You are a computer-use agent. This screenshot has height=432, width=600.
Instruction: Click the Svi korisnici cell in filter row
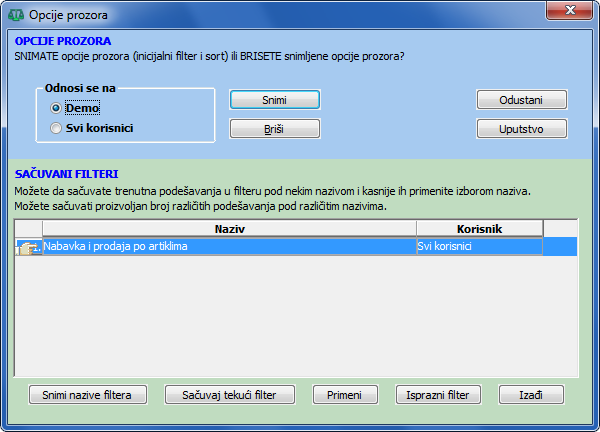point(479,247)
